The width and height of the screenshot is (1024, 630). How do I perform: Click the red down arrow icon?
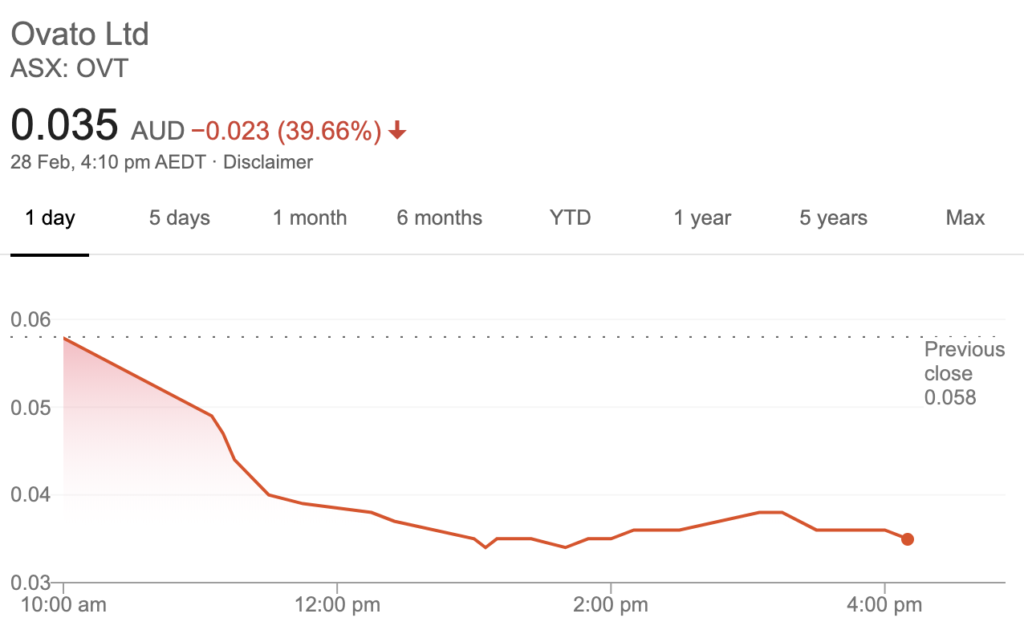(397, 131)
